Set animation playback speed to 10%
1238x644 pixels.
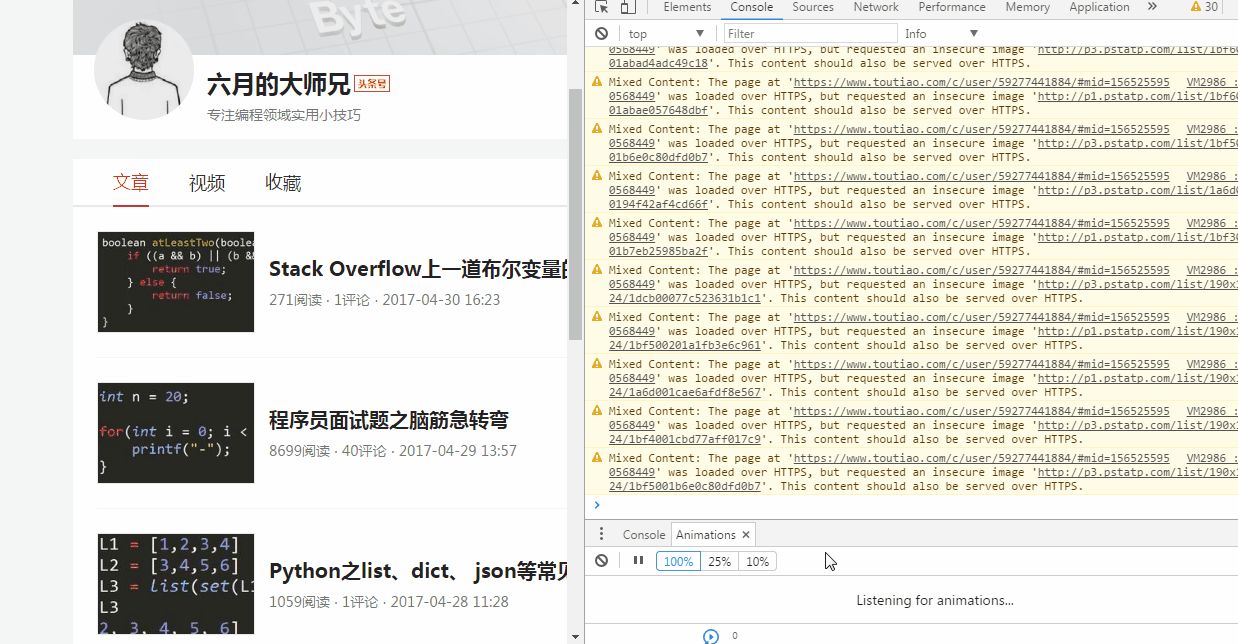click(757, 561)
